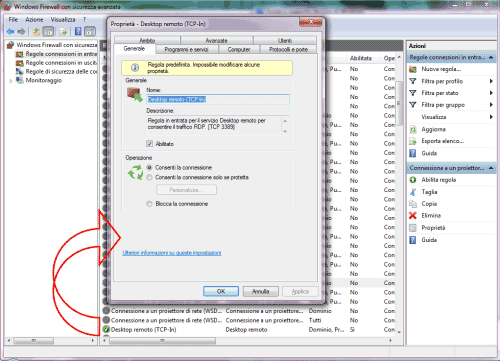
Task: Open the Azione menu
Action: (34, 20)
